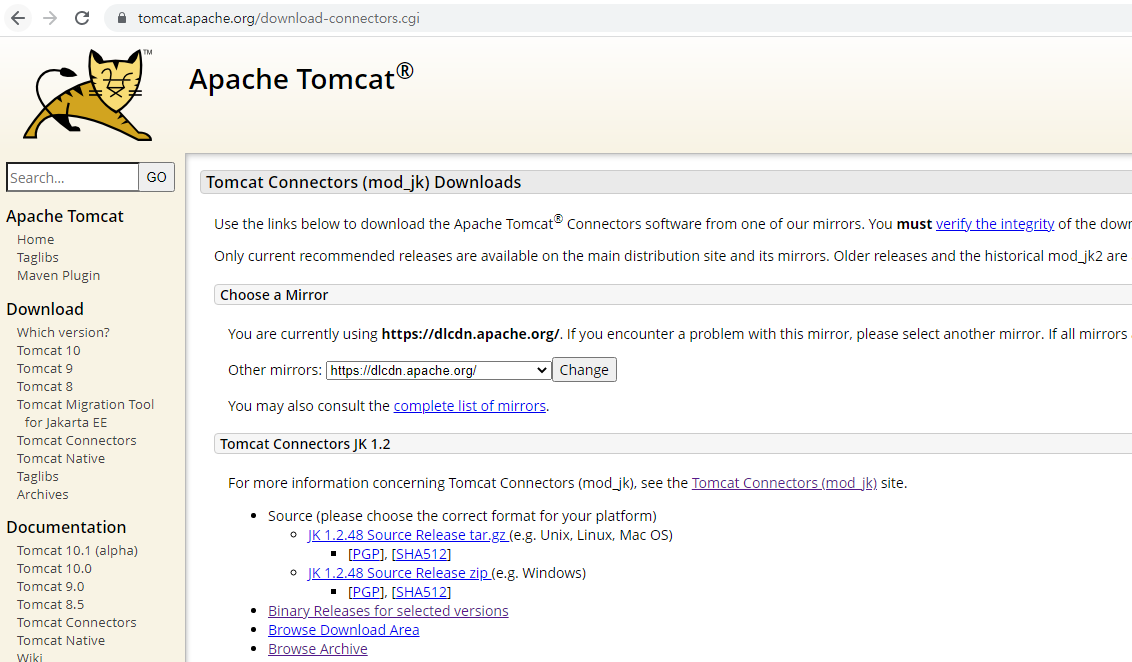The width and height of the screenshot is (1132, 662).
Task: Click the Change mirror button
Action: (x=584, y=370)
